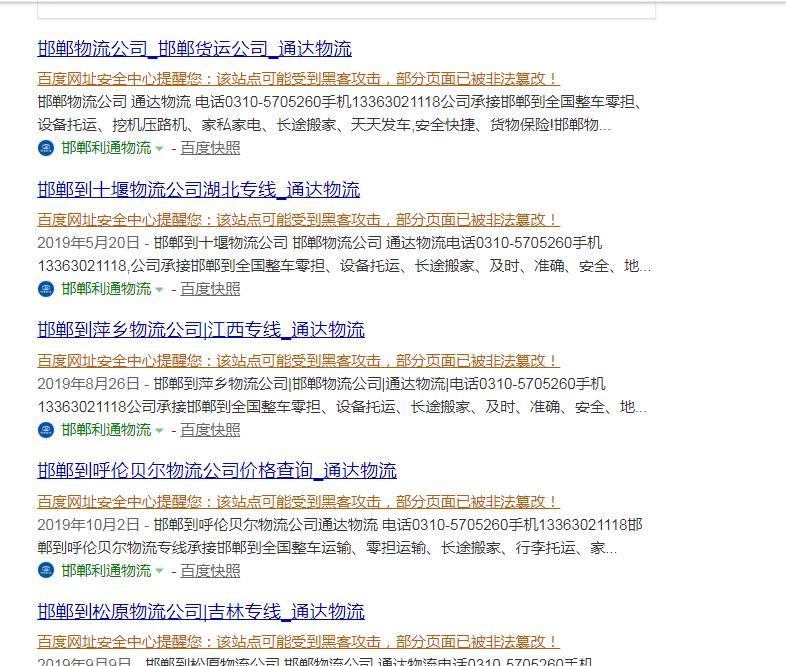Click date text 2019年5月20日

[x=88, y=243]
